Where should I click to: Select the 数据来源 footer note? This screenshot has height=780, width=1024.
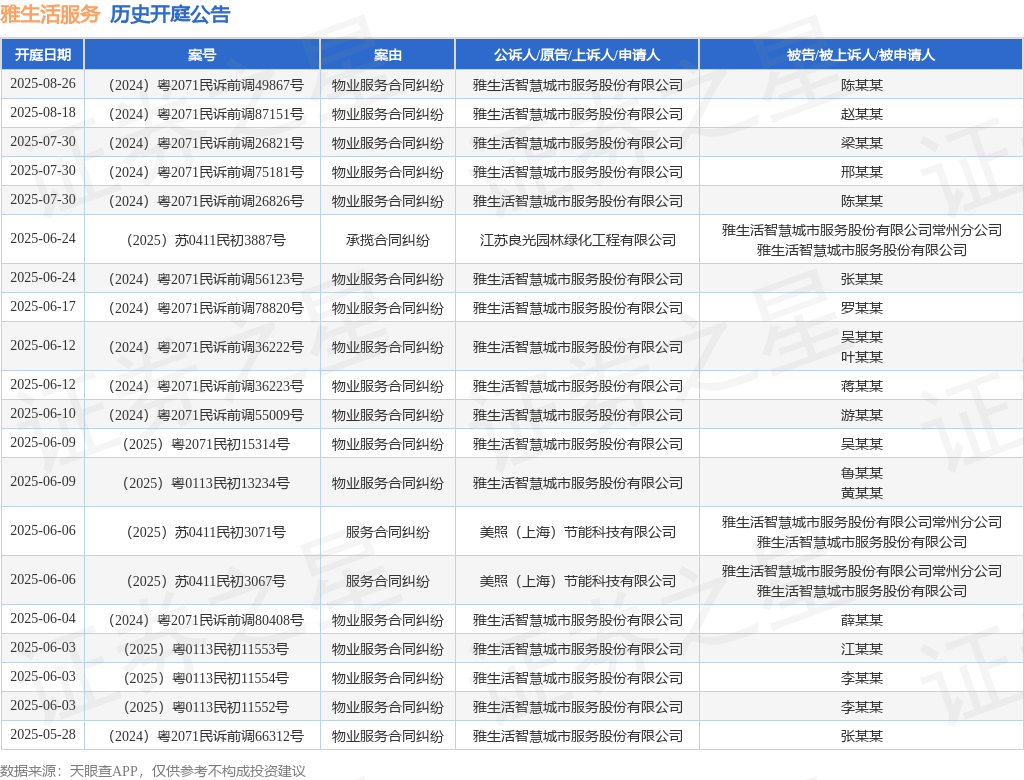[153, 771]
